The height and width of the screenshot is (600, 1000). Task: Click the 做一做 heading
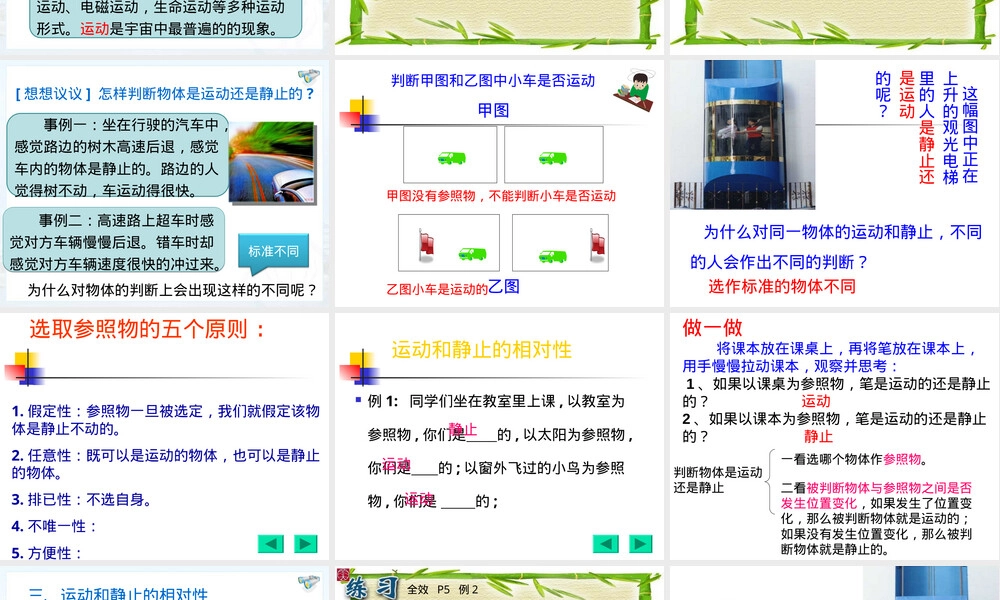[x=712, y=328]
